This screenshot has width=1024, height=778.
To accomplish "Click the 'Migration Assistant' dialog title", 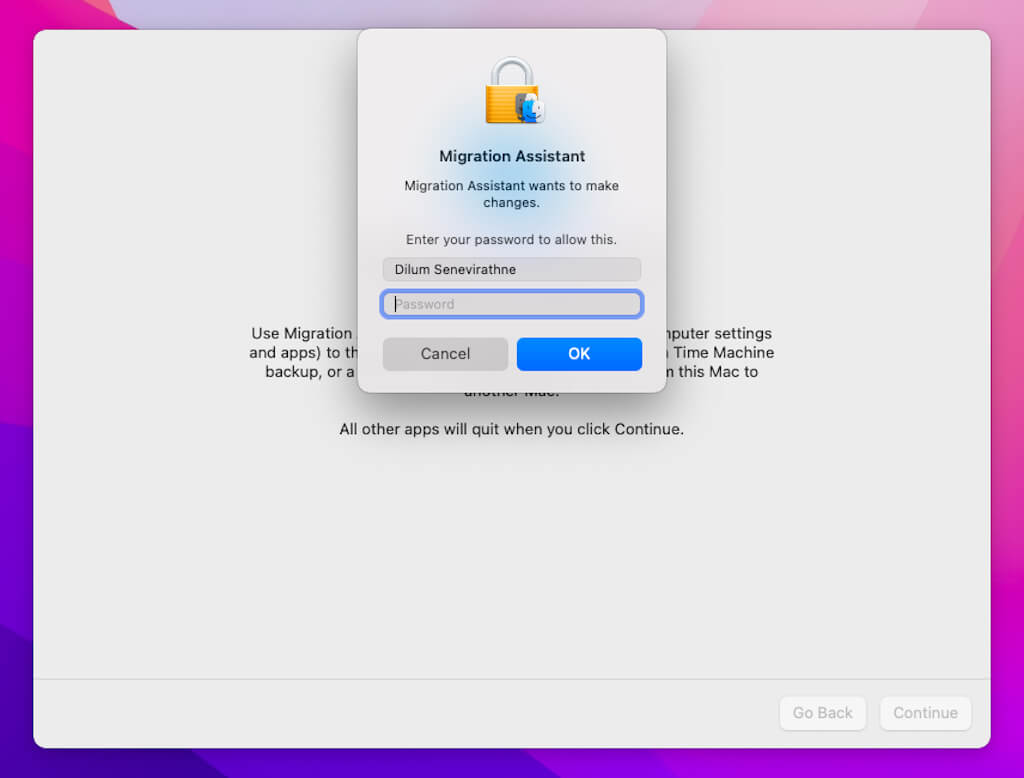I will pyautogui.click(x=512, y=156).
